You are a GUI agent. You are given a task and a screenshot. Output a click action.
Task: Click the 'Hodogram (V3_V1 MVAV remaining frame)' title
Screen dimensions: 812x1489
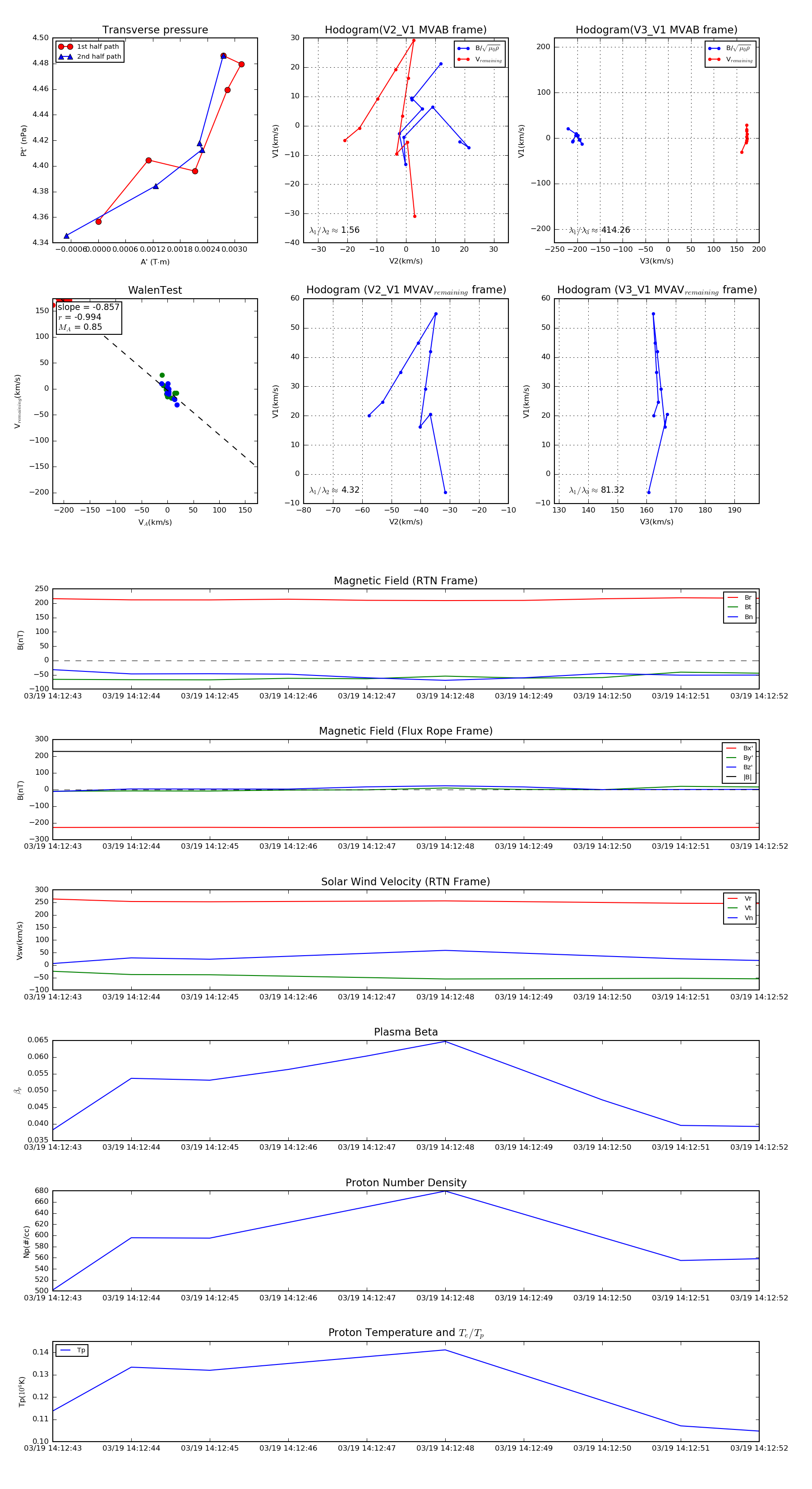click(656, 290)
